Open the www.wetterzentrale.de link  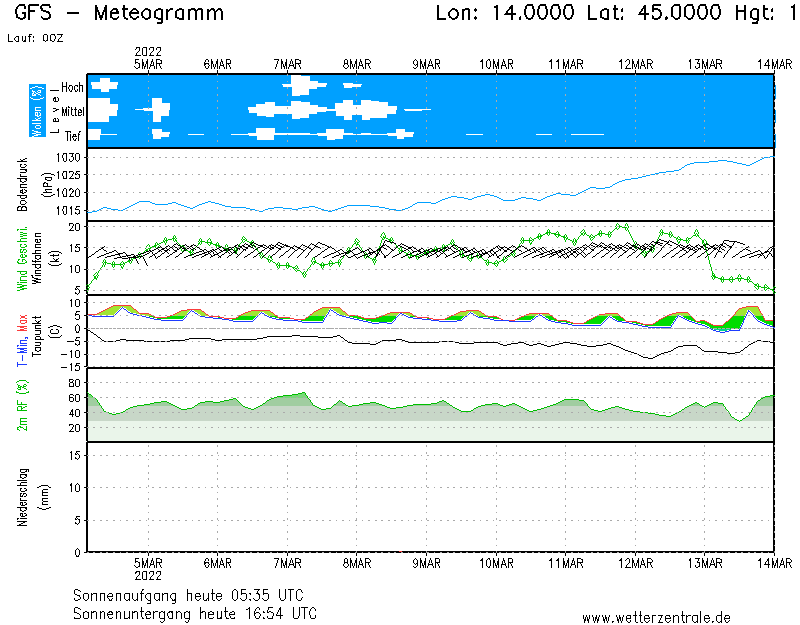point(656,617)
